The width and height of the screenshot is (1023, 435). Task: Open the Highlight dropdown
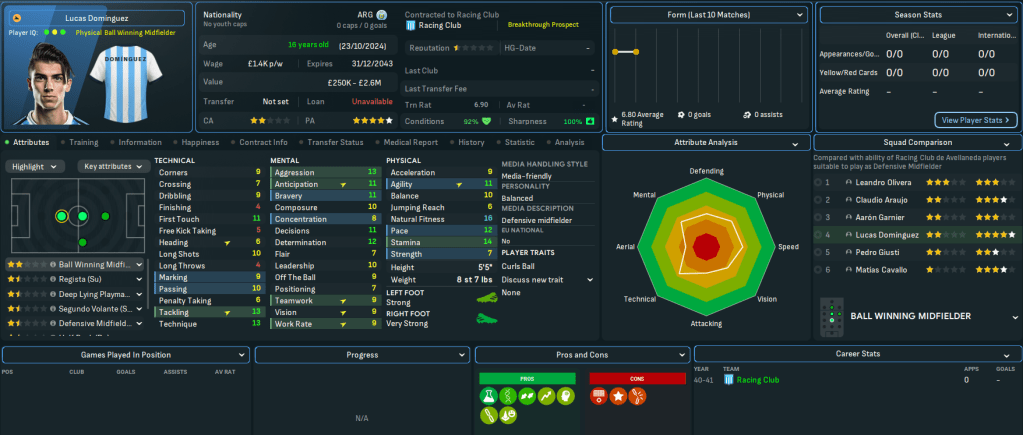click(36, 166)
